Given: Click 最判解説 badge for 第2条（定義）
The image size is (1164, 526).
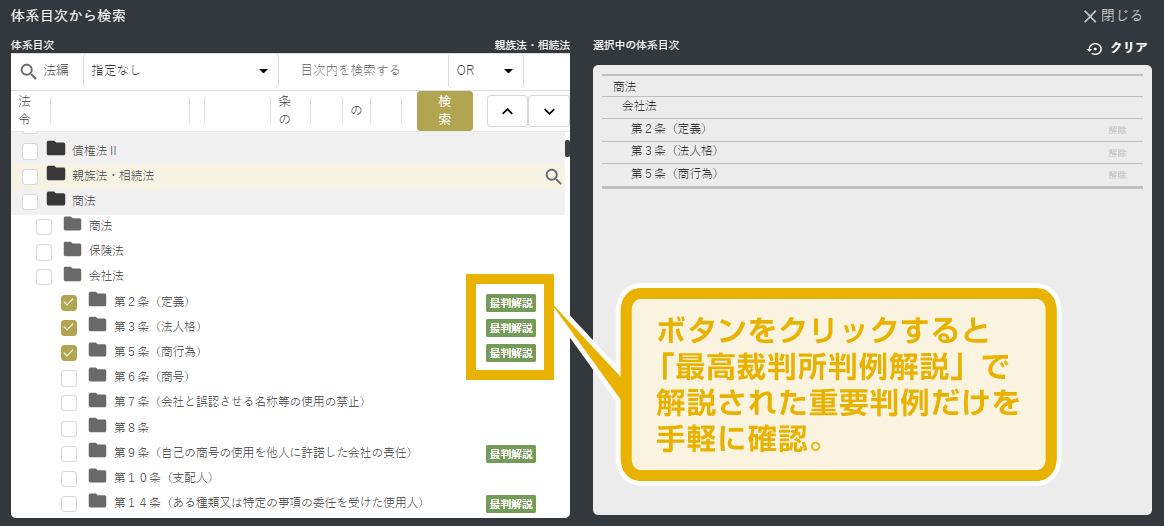Looking at the screenshot, I should pos(510,303).
